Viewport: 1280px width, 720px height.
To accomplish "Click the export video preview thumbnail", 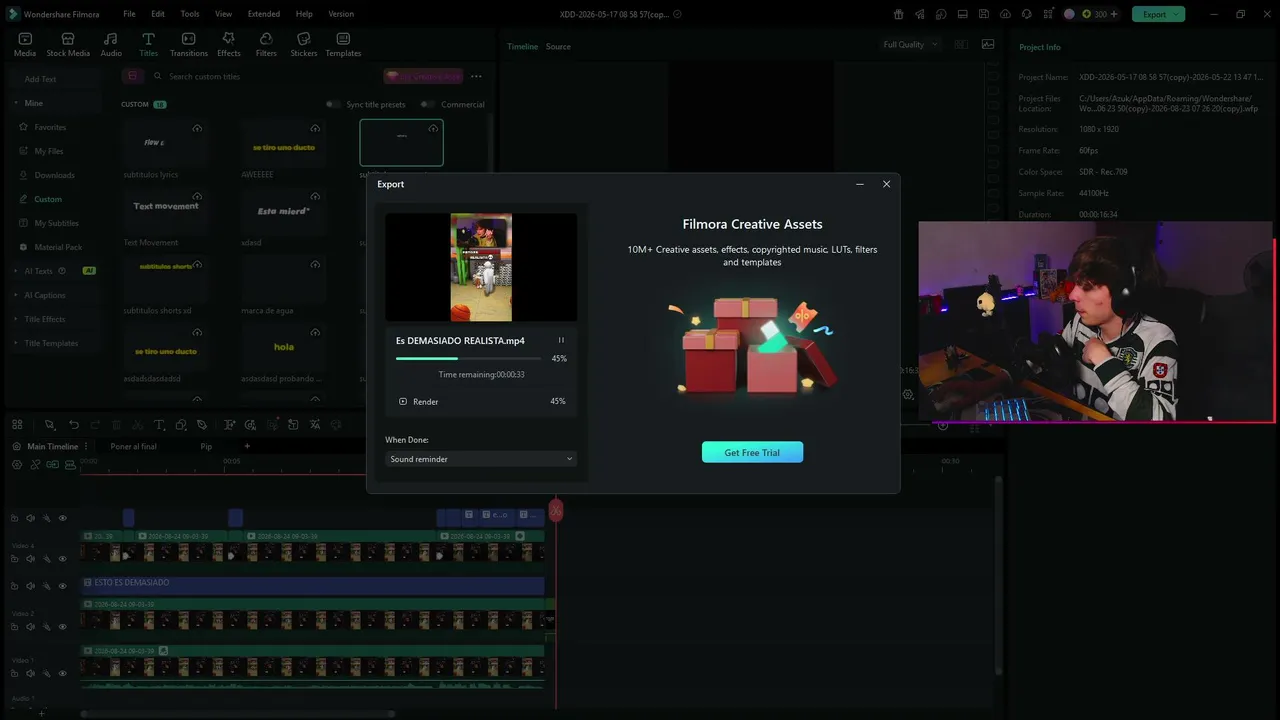I will click(481, 267).
